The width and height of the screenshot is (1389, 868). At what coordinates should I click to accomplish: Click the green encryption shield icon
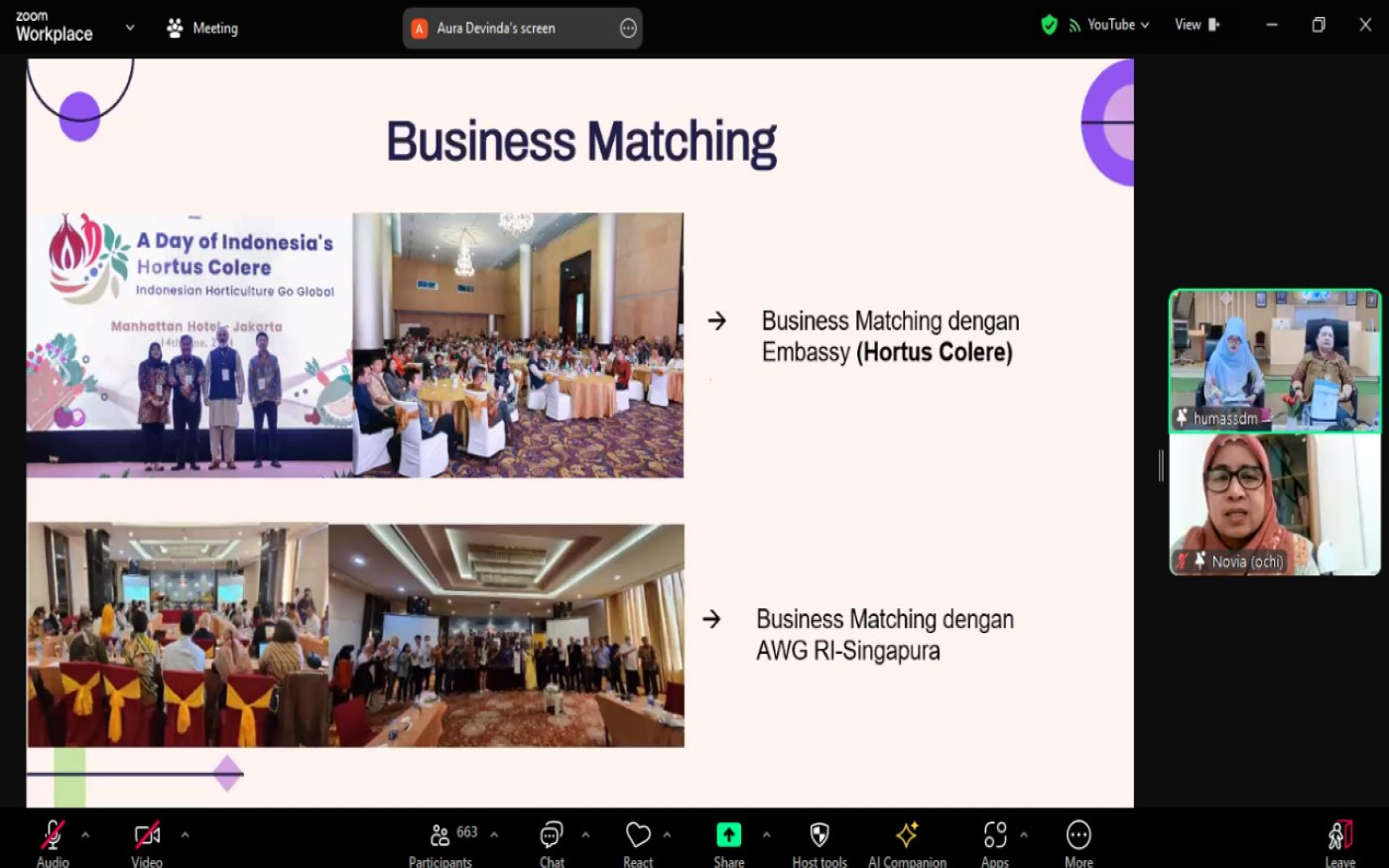click(1049, 25)
